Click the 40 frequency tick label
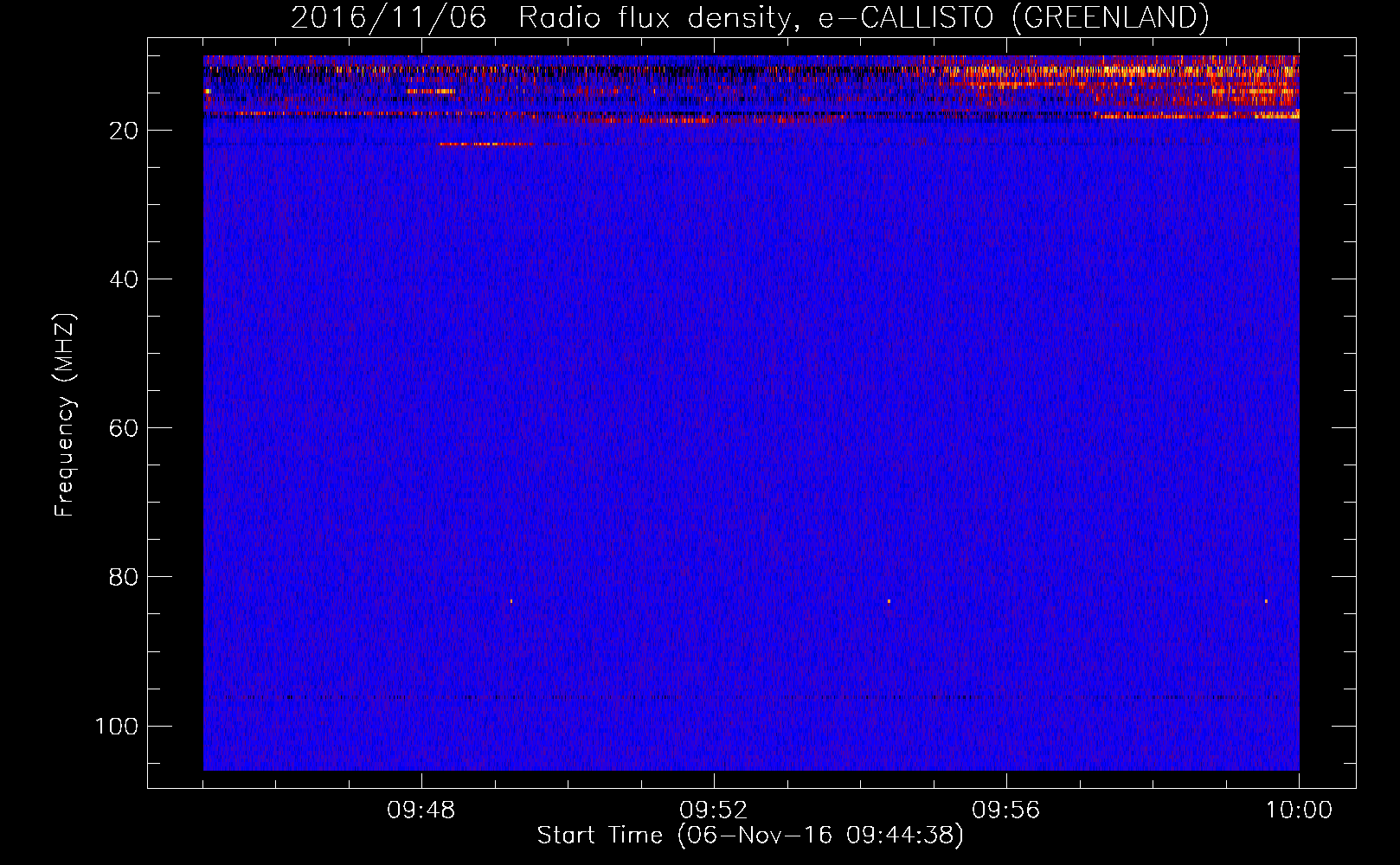The width and height of the screenshot is (1400, 865). point(125,279)
